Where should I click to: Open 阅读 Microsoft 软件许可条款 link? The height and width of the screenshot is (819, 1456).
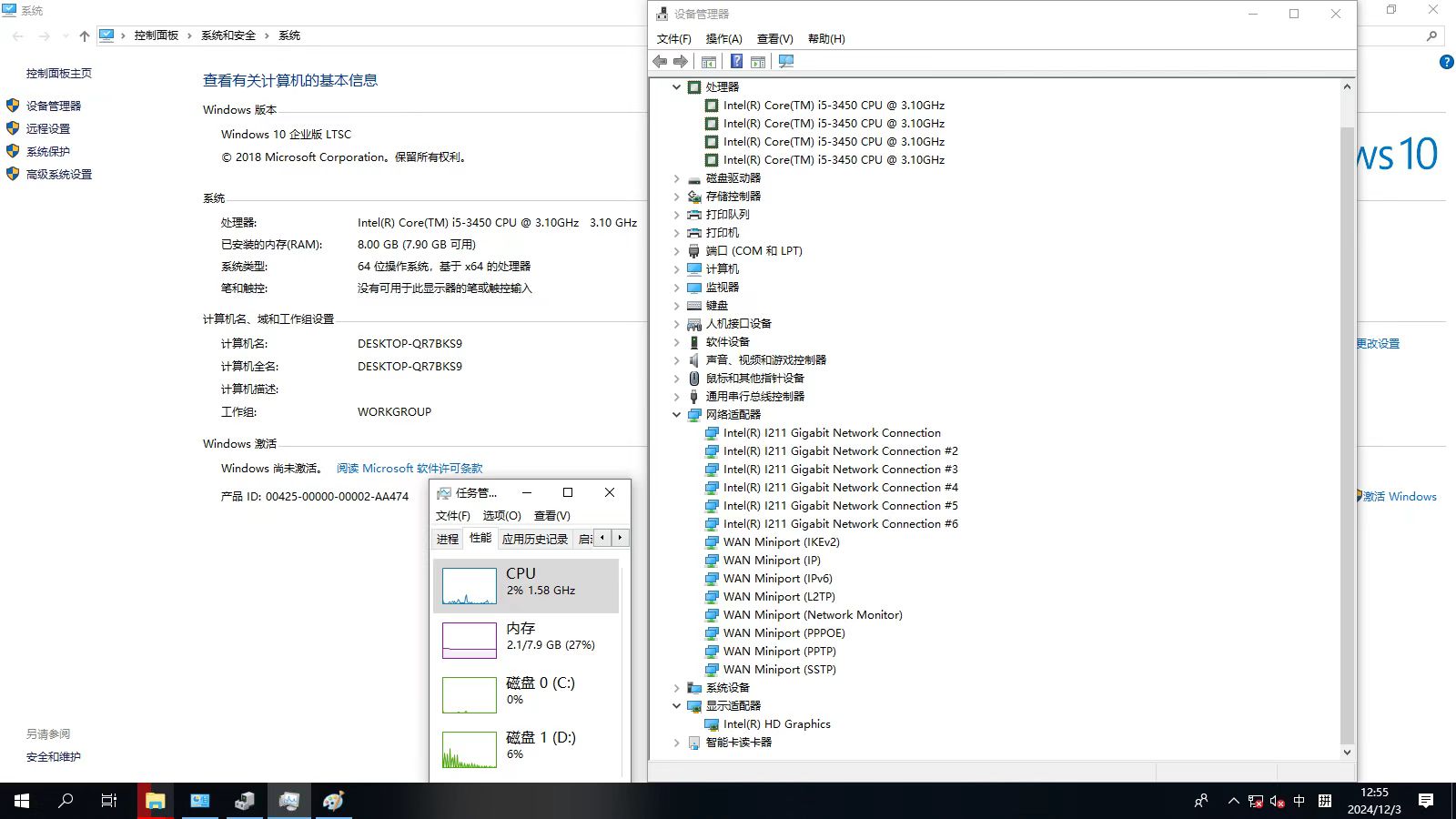(x=409, y=469)
